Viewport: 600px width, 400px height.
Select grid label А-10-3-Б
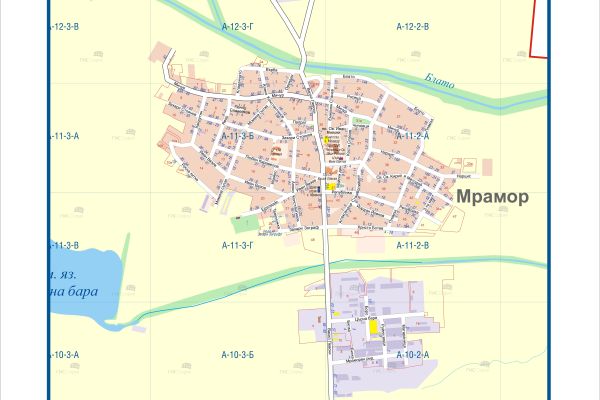click(238, 355)
